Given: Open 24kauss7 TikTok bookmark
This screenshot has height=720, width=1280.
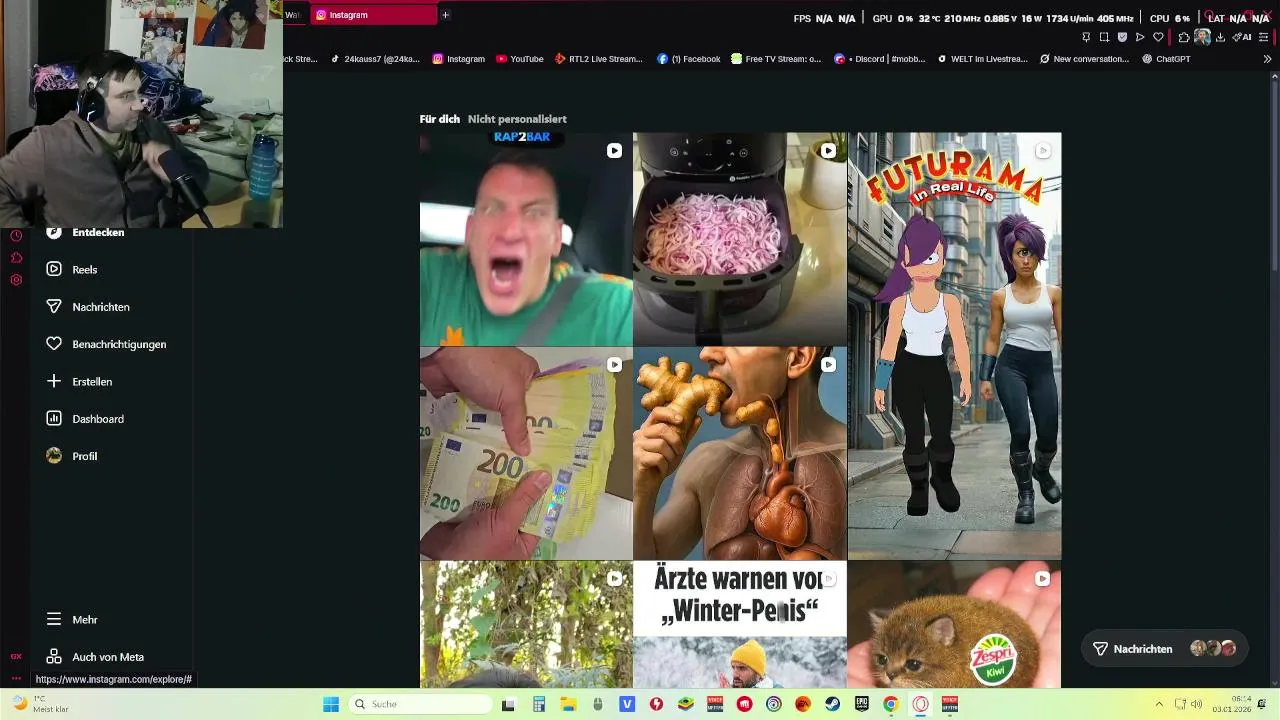Looking at the screenshot, I should pos(375,59).
